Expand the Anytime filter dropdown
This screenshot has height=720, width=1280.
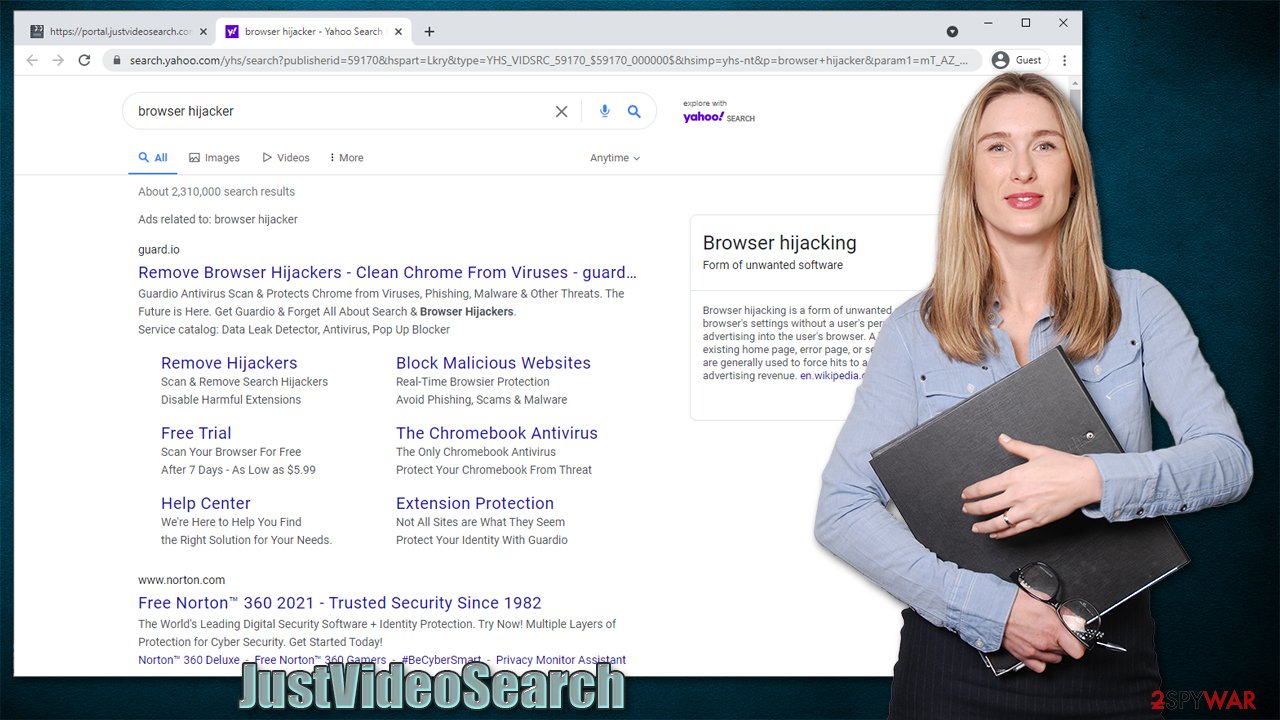coord(615,158)
